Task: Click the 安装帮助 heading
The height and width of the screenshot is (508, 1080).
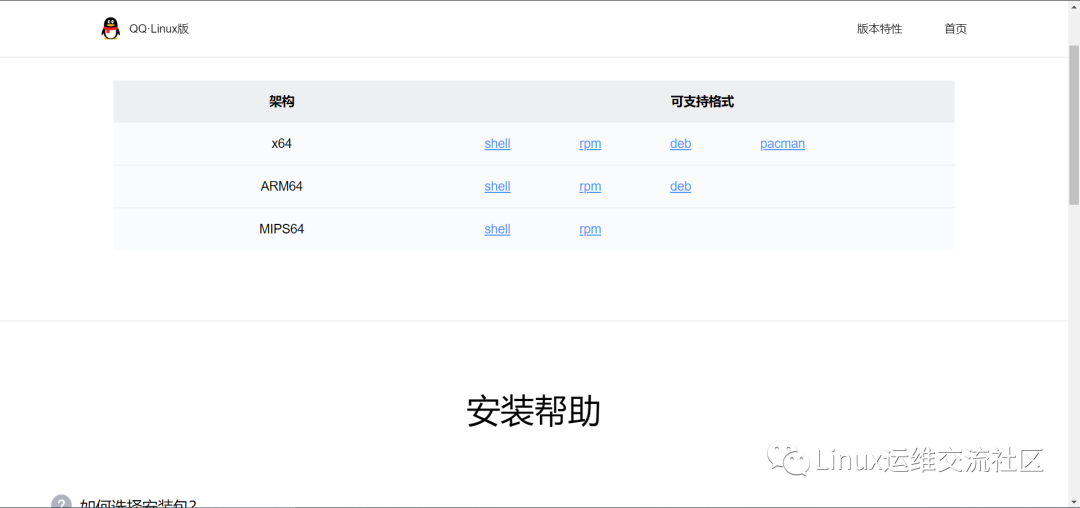Action: 534,412
